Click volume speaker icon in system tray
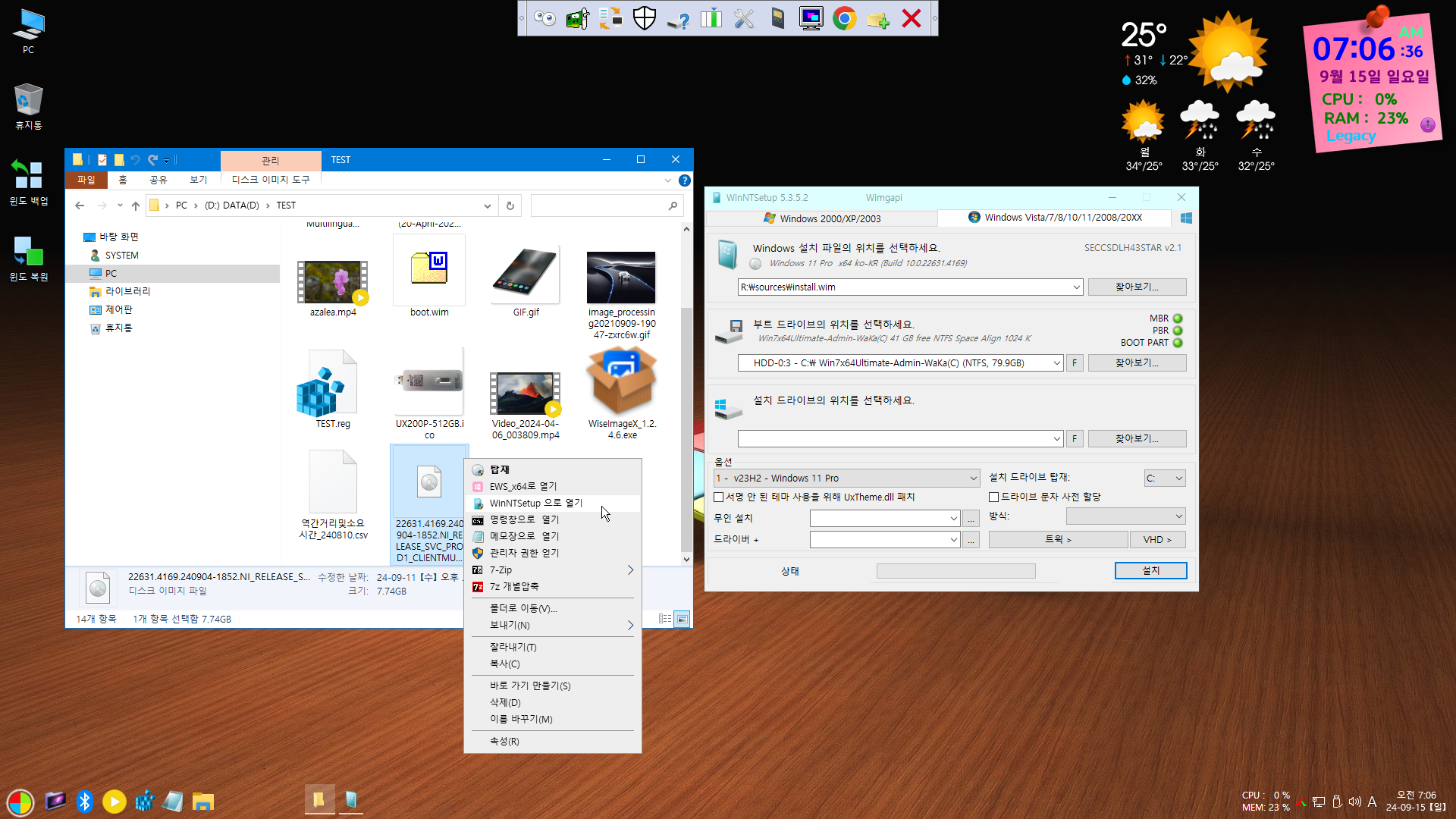 coord(1354,802)
